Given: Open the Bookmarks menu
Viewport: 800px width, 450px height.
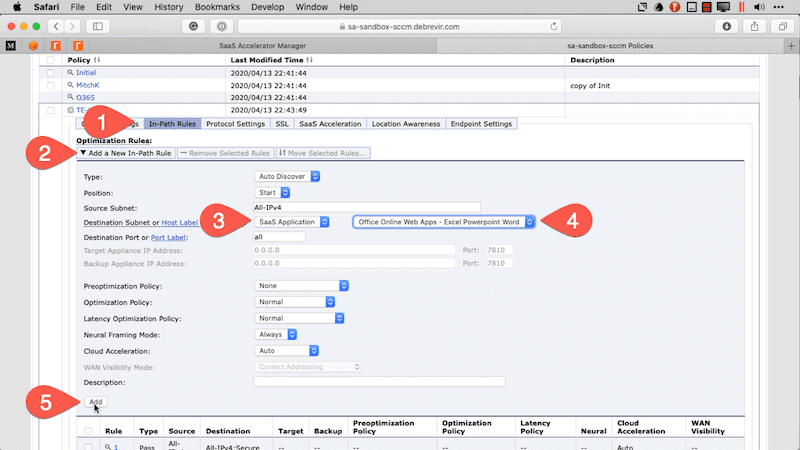Looking at the screenshot, I should pos(217,7).
